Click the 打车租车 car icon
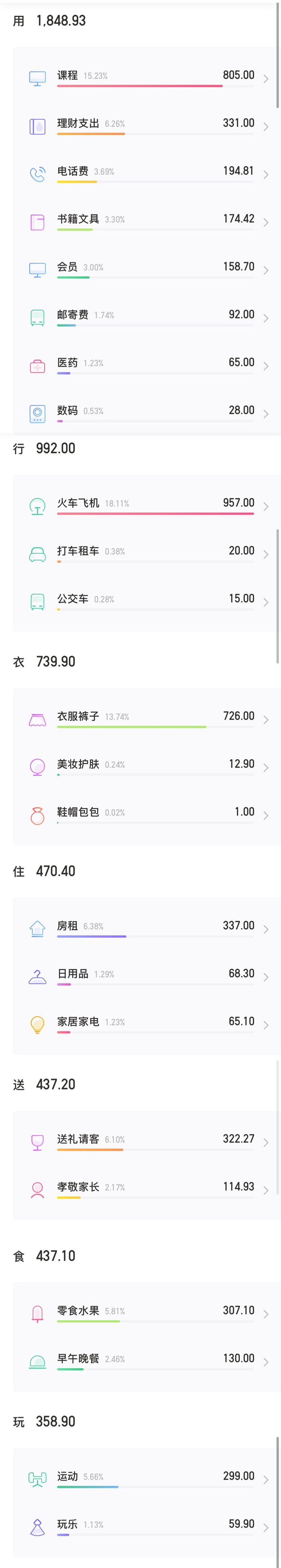The height and width of the screenshot is (1568, 281). point(37,555)
